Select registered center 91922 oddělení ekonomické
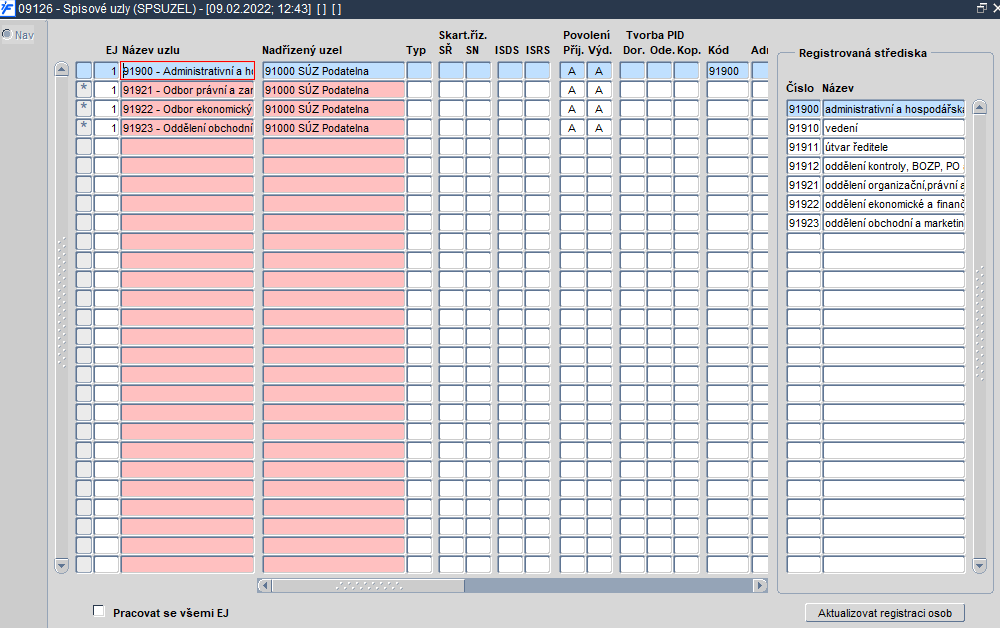 pyautogui.click(x=893, y=205)
